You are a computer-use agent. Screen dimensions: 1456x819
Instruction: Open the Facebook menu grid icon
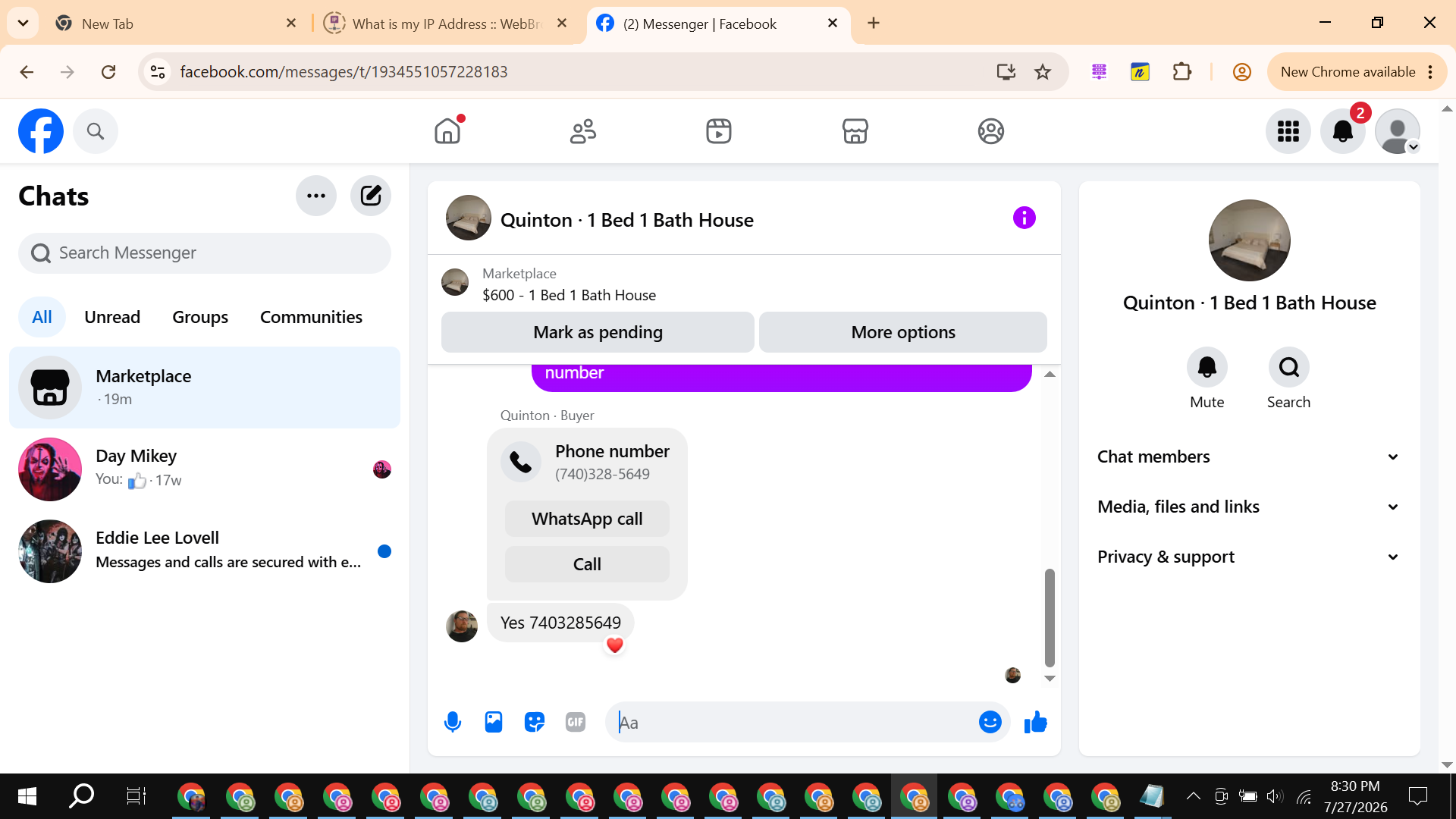(1288, 131)
